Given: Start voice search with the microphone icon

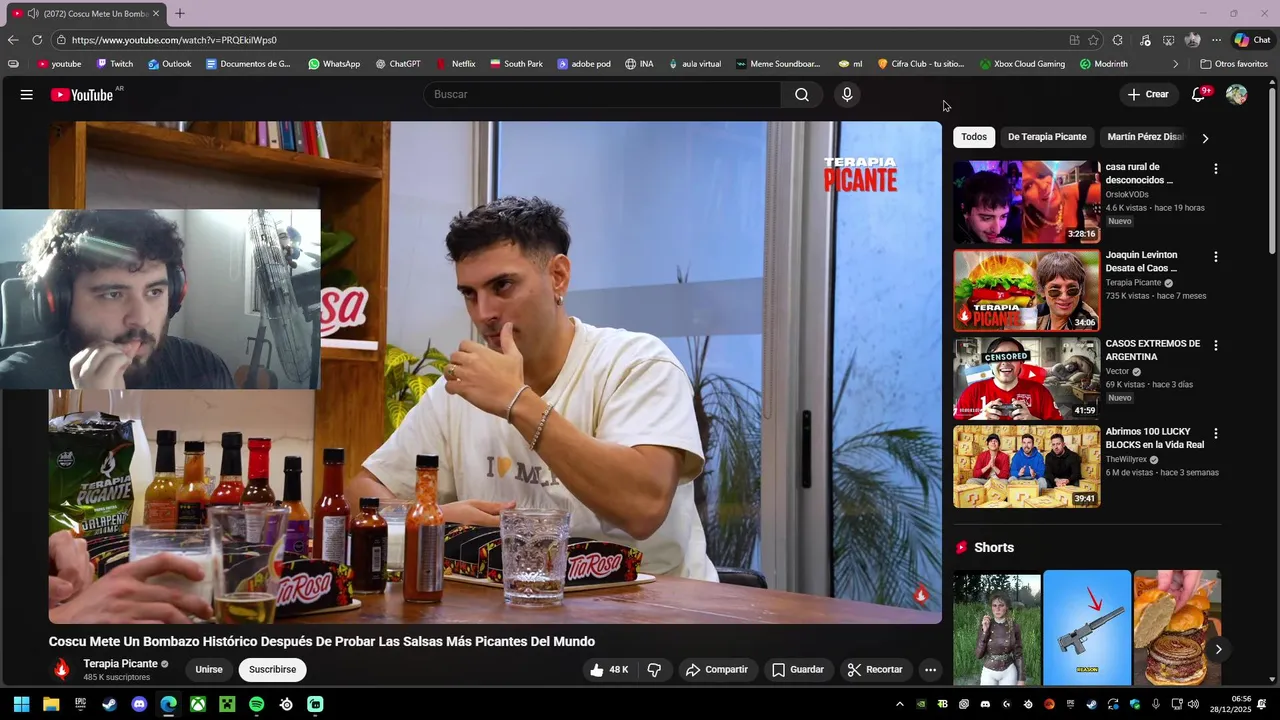Looking at the screenshot, I should pyautogui.click(x=847, y=94).
